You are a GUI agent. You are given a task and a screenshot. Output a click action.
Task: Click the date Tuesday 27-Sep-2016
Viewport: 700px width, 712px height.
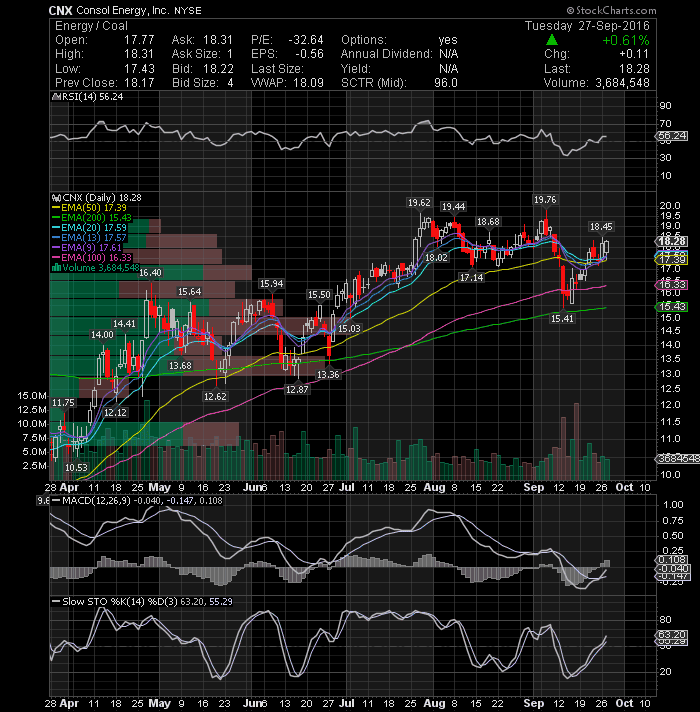[x=587, y=26]
